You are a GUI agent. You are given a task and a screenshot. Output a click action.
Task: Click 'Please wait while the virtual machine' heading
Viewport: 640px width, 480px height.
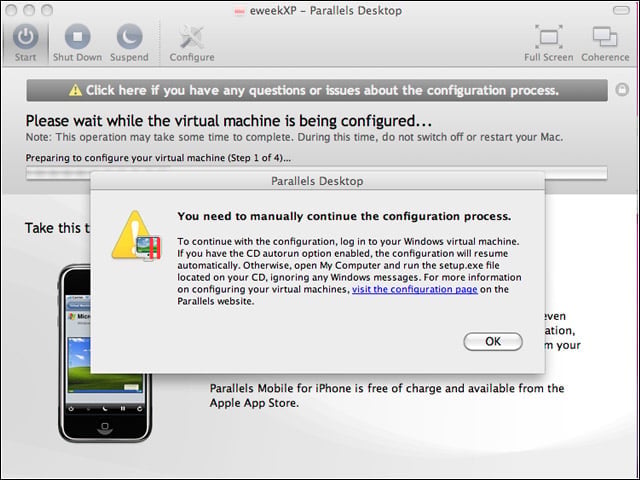point(229,121)
